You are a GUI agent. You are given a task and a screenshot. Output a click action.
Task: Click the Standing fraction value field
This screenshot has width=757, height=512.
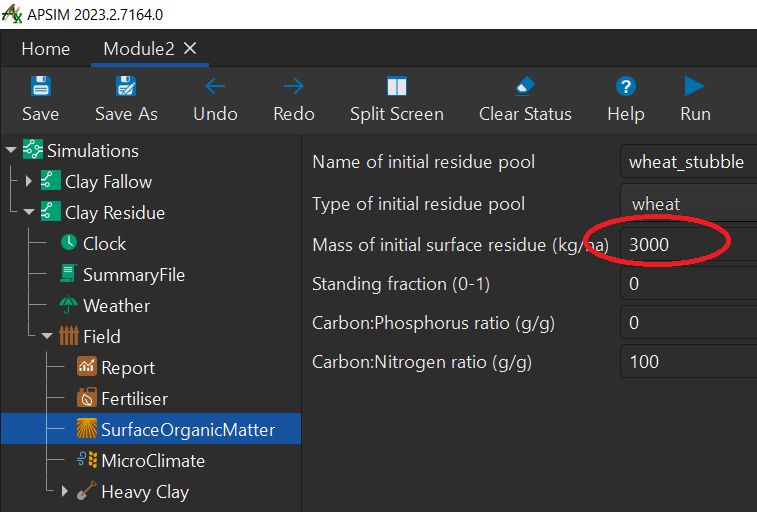[688, 283]
